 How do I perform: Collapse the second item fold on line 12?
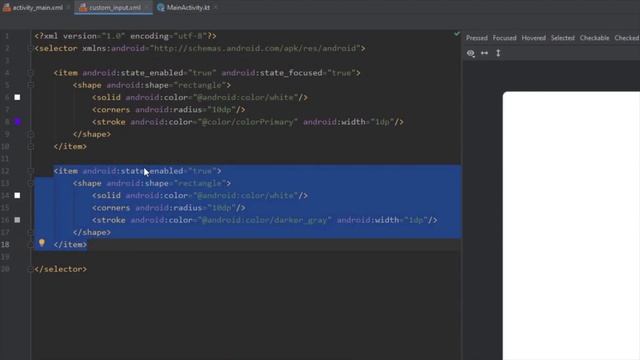(x=30, y=171)
